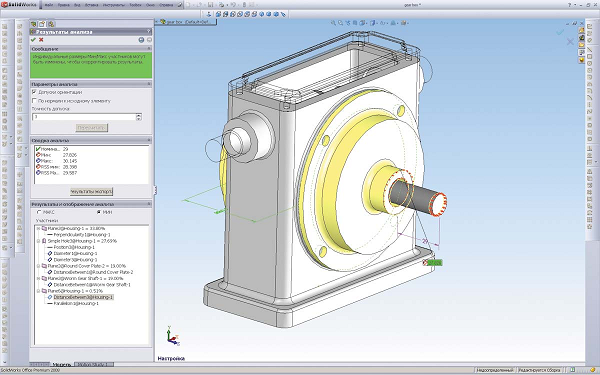Open the Toolbox menu

[x=135, y=5]
